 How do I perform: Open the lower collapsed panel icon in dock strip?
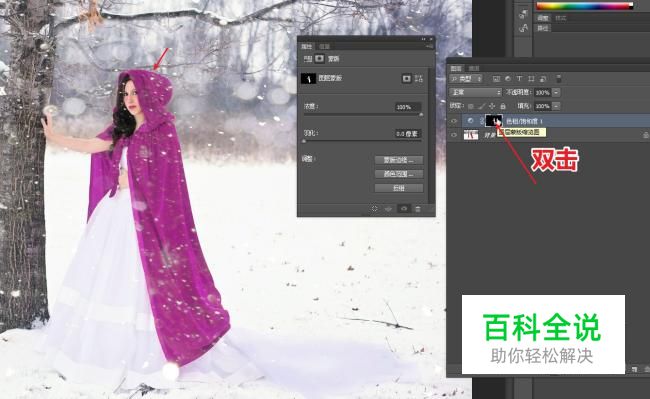pyautogui.click(x=523, y=28)
